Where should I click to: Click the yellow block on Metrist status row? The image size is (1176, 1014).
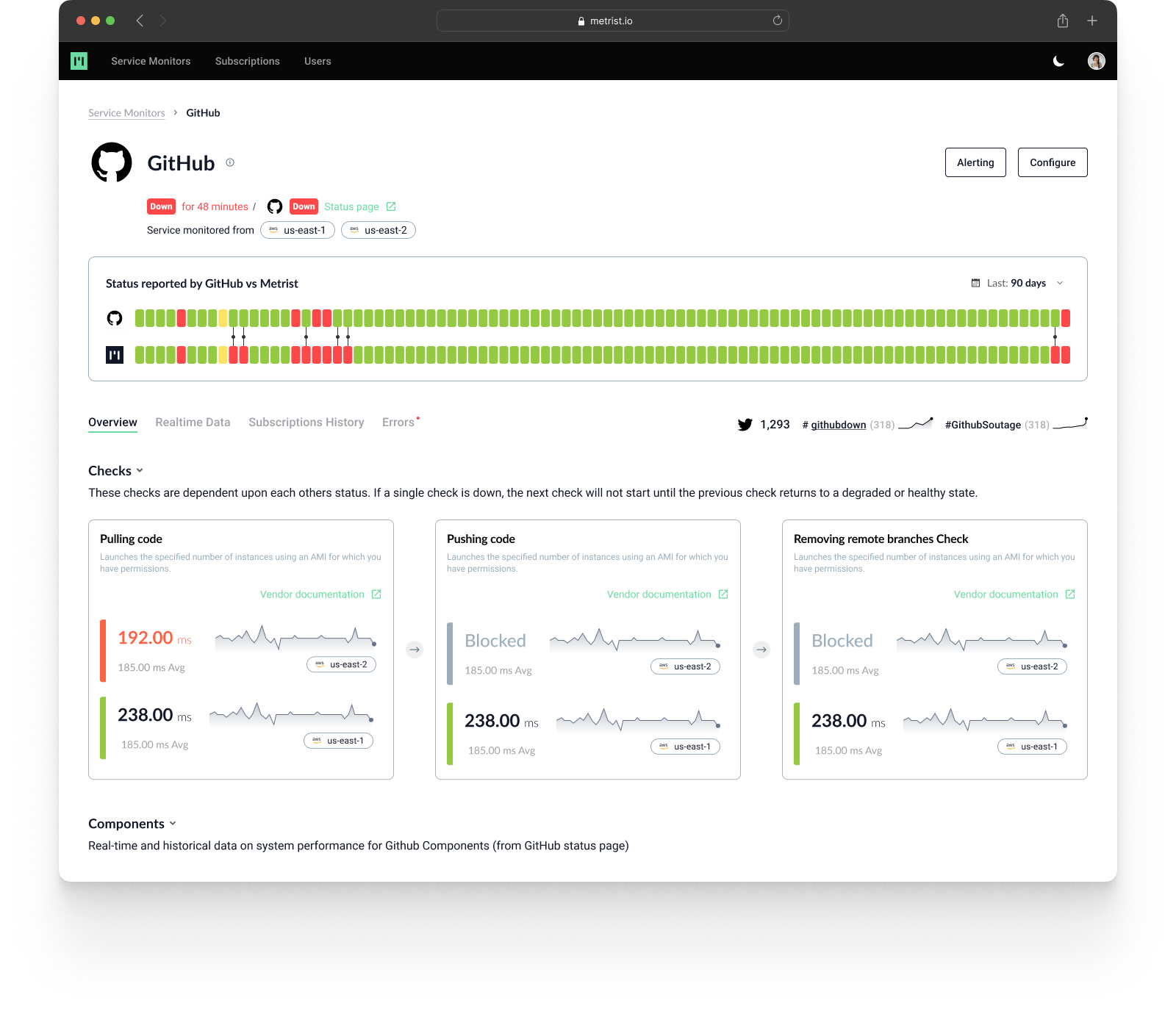pyautogui.click(x=223, y=355)
